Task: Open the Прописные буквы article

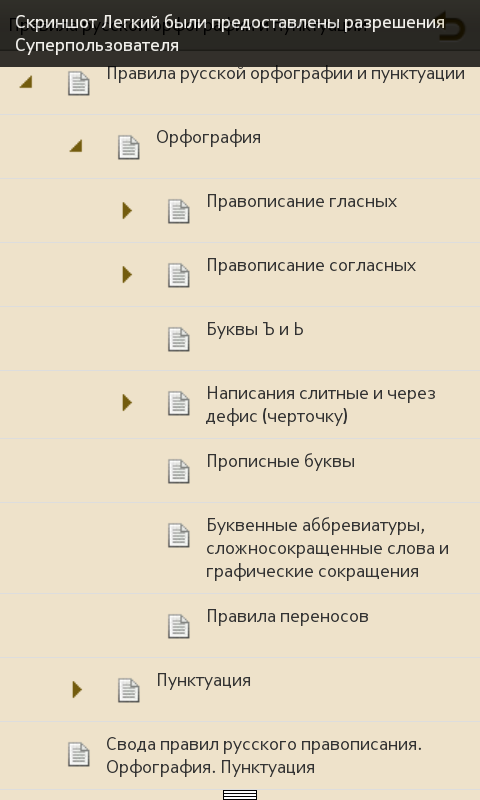Action: [281, 461]
